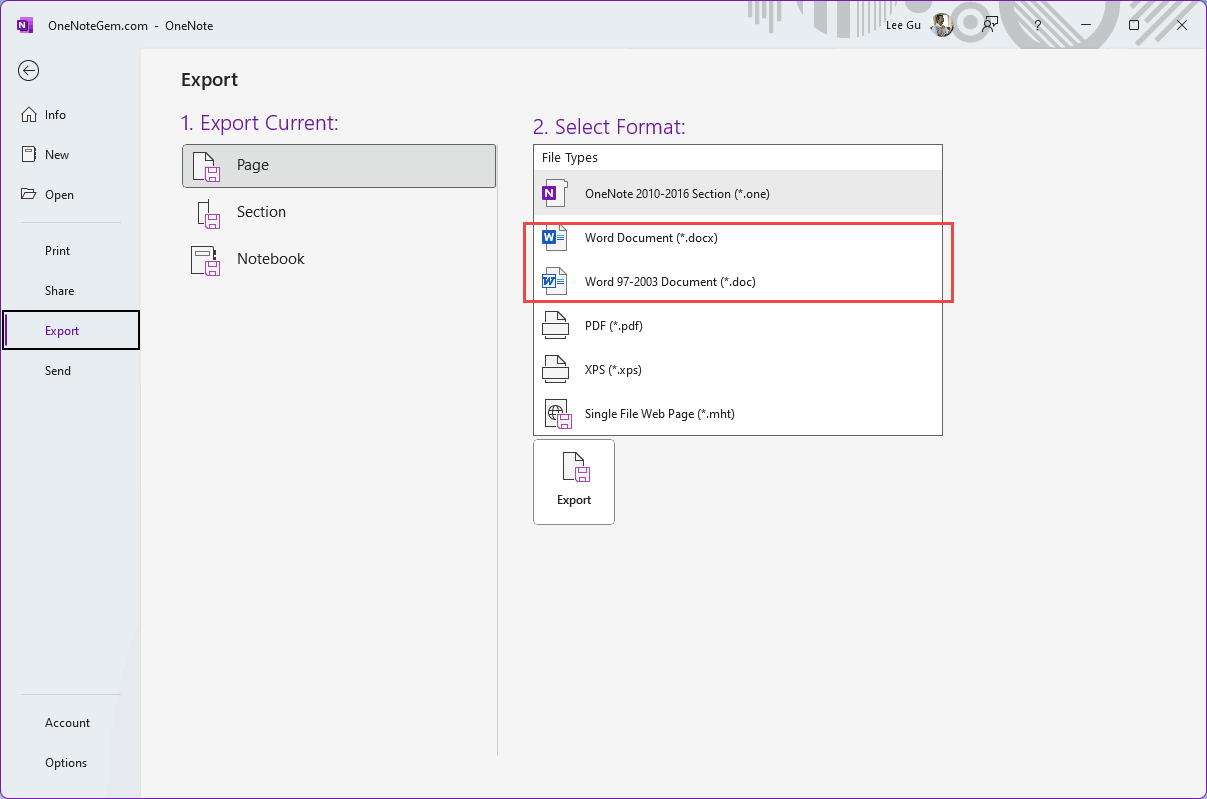The image size is (1207, 799).
Task: Select Single File Web Page (*.mht) format
Action: click(738, 414)
